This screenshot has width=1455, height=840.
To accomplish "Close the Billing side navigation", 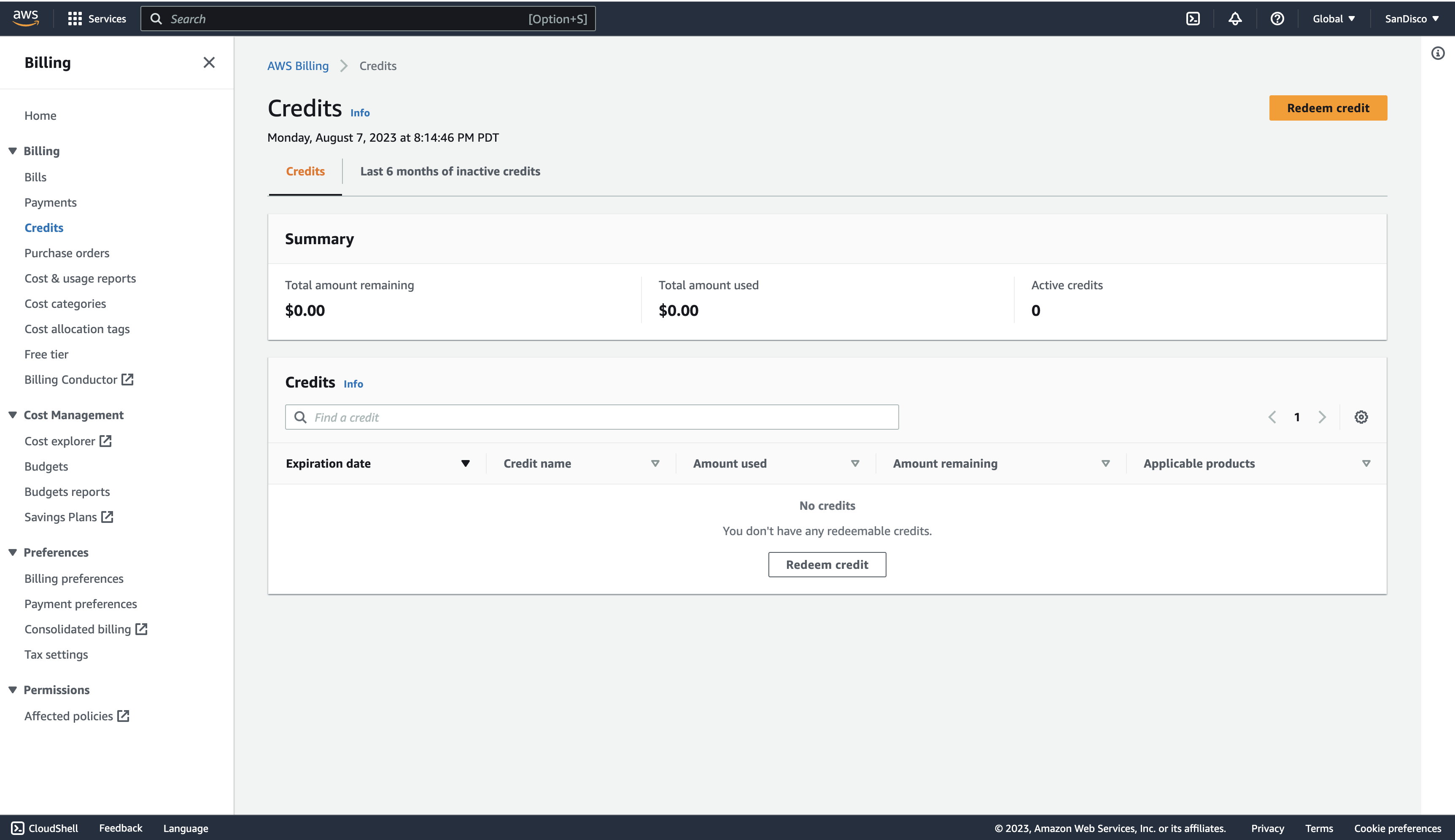I will (209, 62).
